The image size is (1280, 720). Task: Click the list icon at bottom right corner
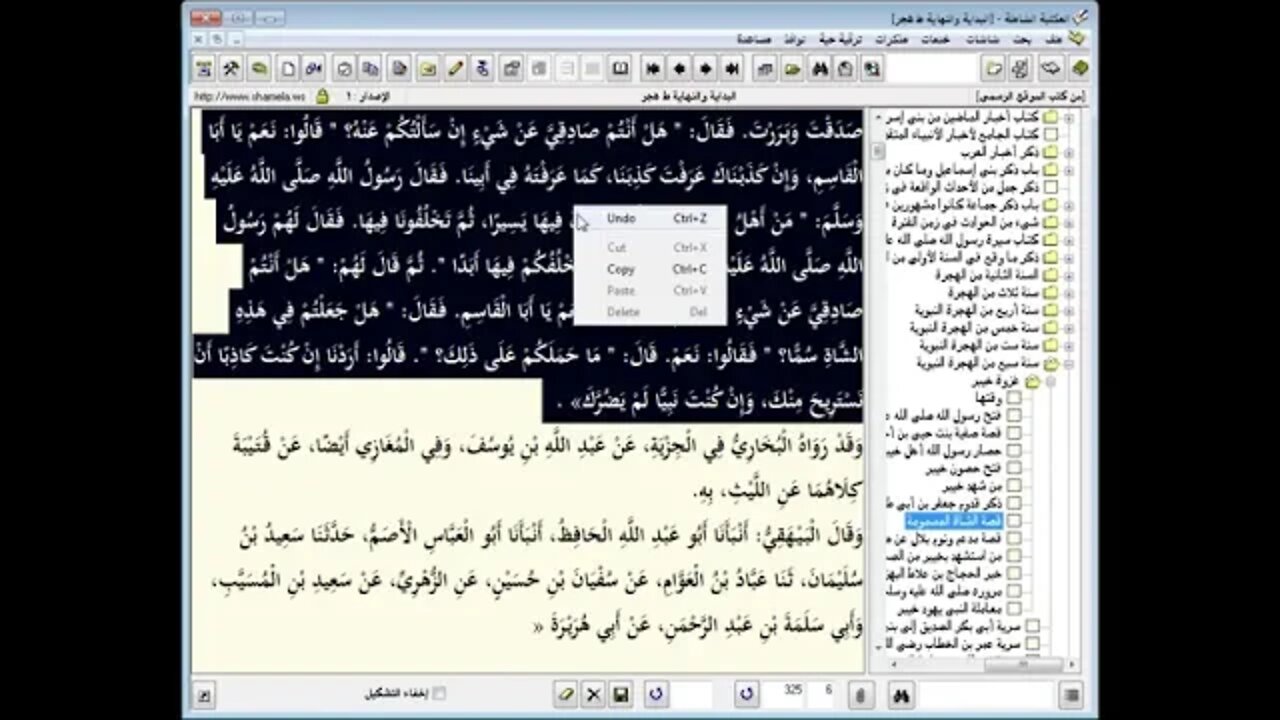tap(1071, 694)
